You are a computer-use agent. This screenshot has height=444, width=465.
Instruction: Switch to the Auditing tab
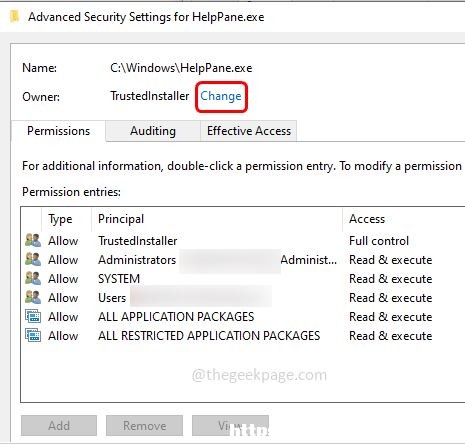153,131
